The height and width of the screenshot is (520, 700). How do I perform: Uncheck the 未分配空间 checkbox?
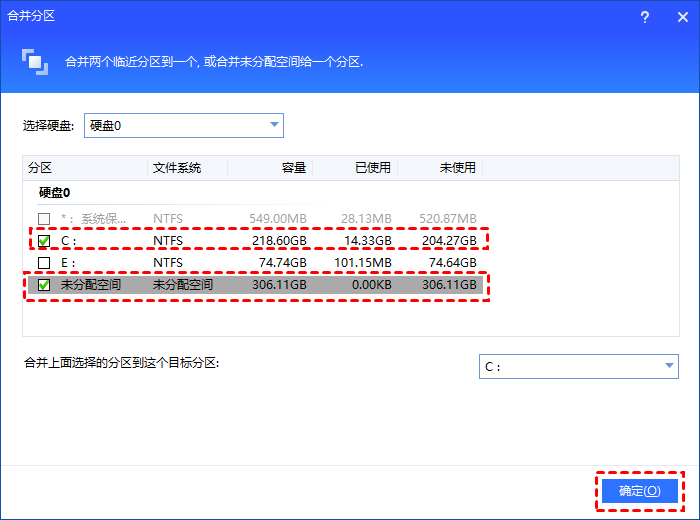44,285
